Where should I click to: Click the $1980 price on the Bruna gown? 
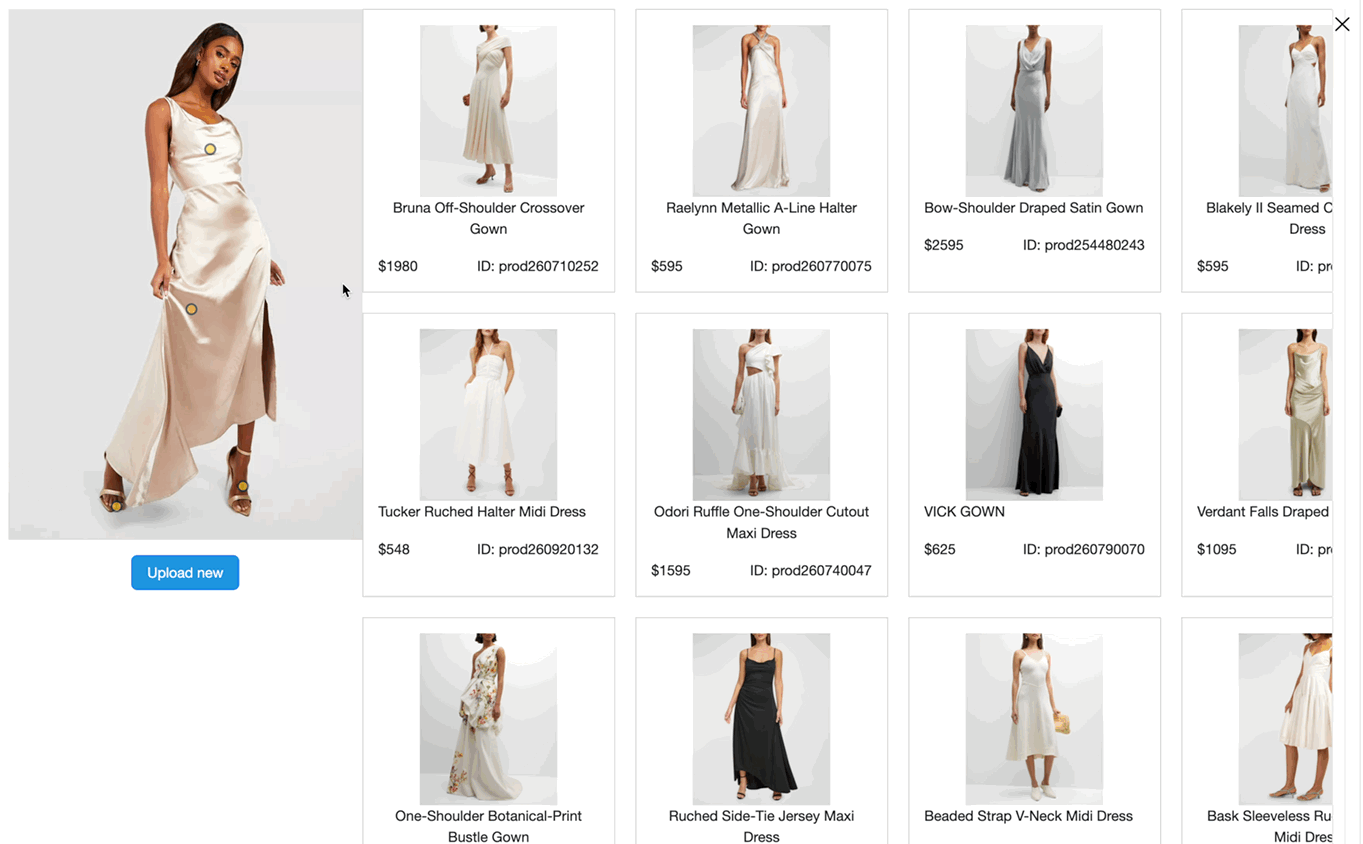click(x=398, y=266)
